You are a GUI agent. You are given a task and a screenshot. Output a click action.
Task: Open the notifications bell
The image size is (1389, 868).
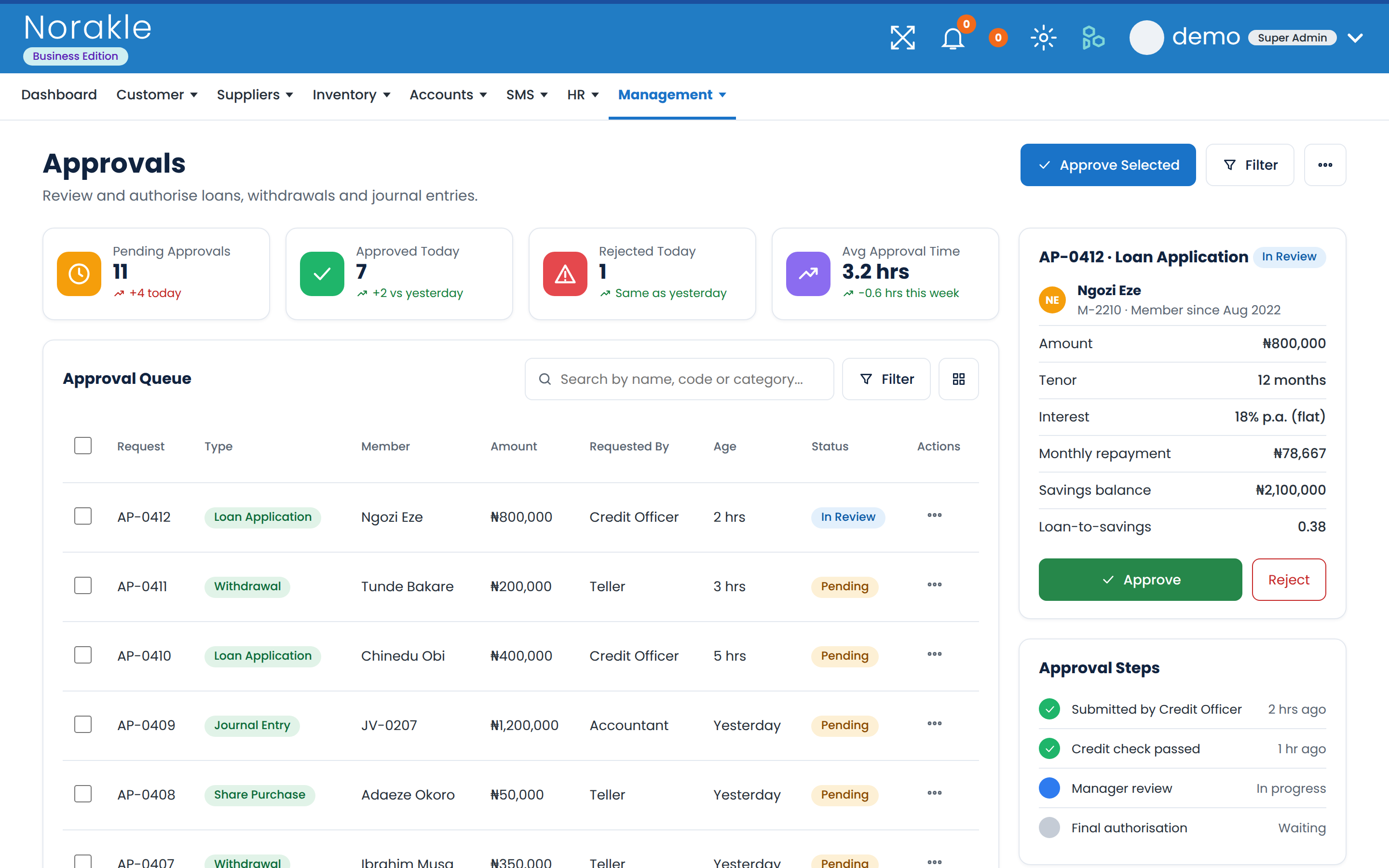tap(952, 39)
